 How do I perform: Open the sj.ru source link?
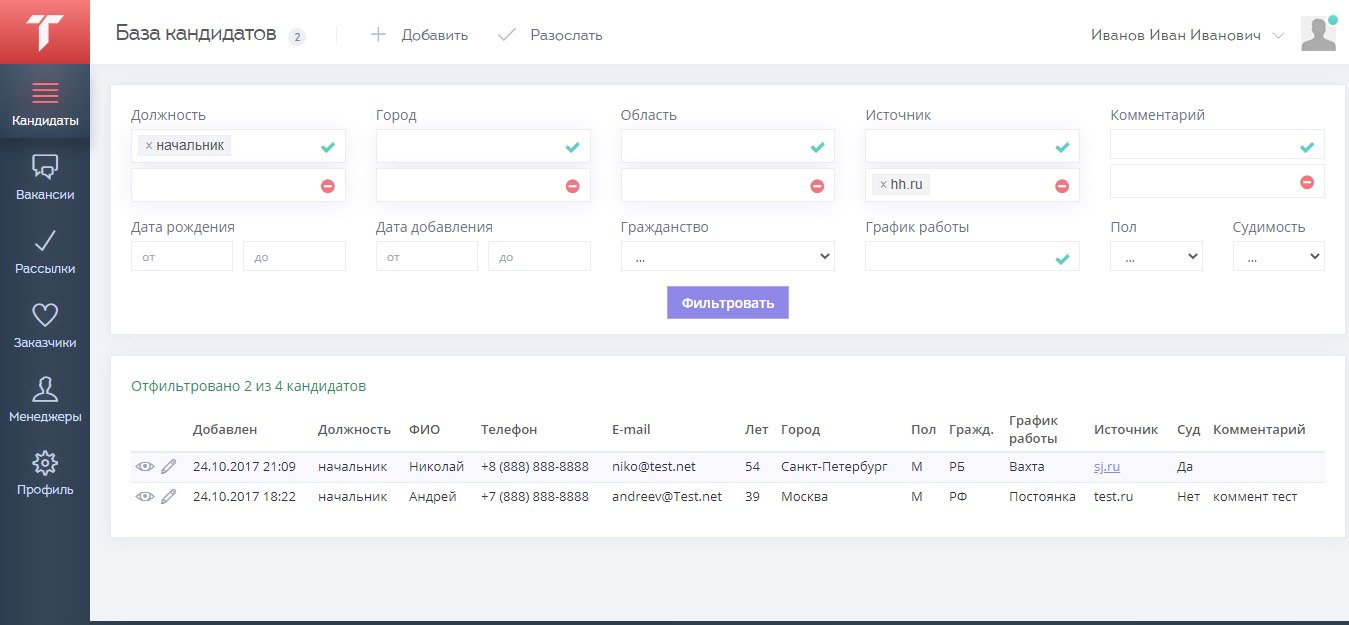click(x=1106, y=467)
